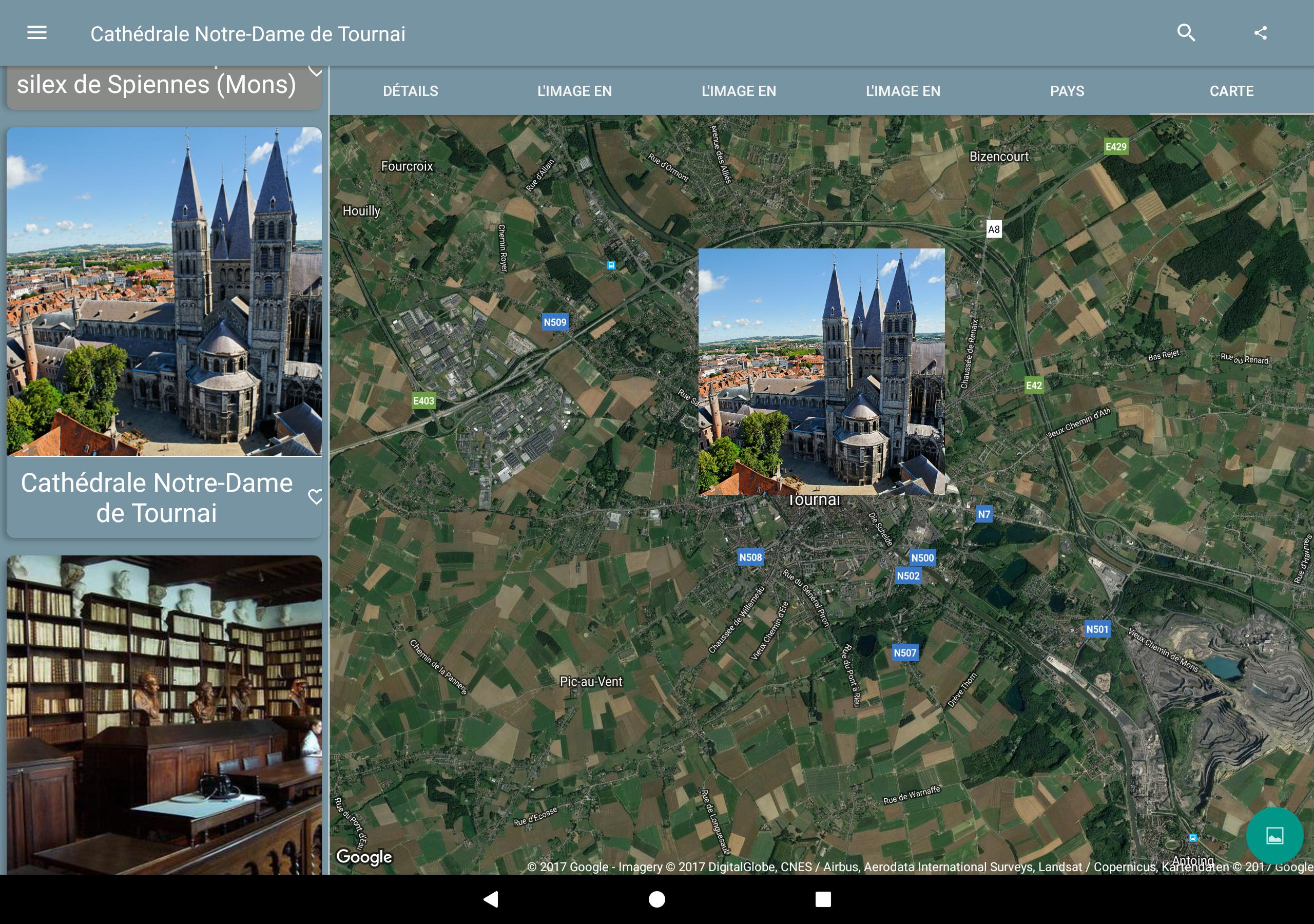
Task: Click the E42 road badge
Action: [x=1034, y=386]
